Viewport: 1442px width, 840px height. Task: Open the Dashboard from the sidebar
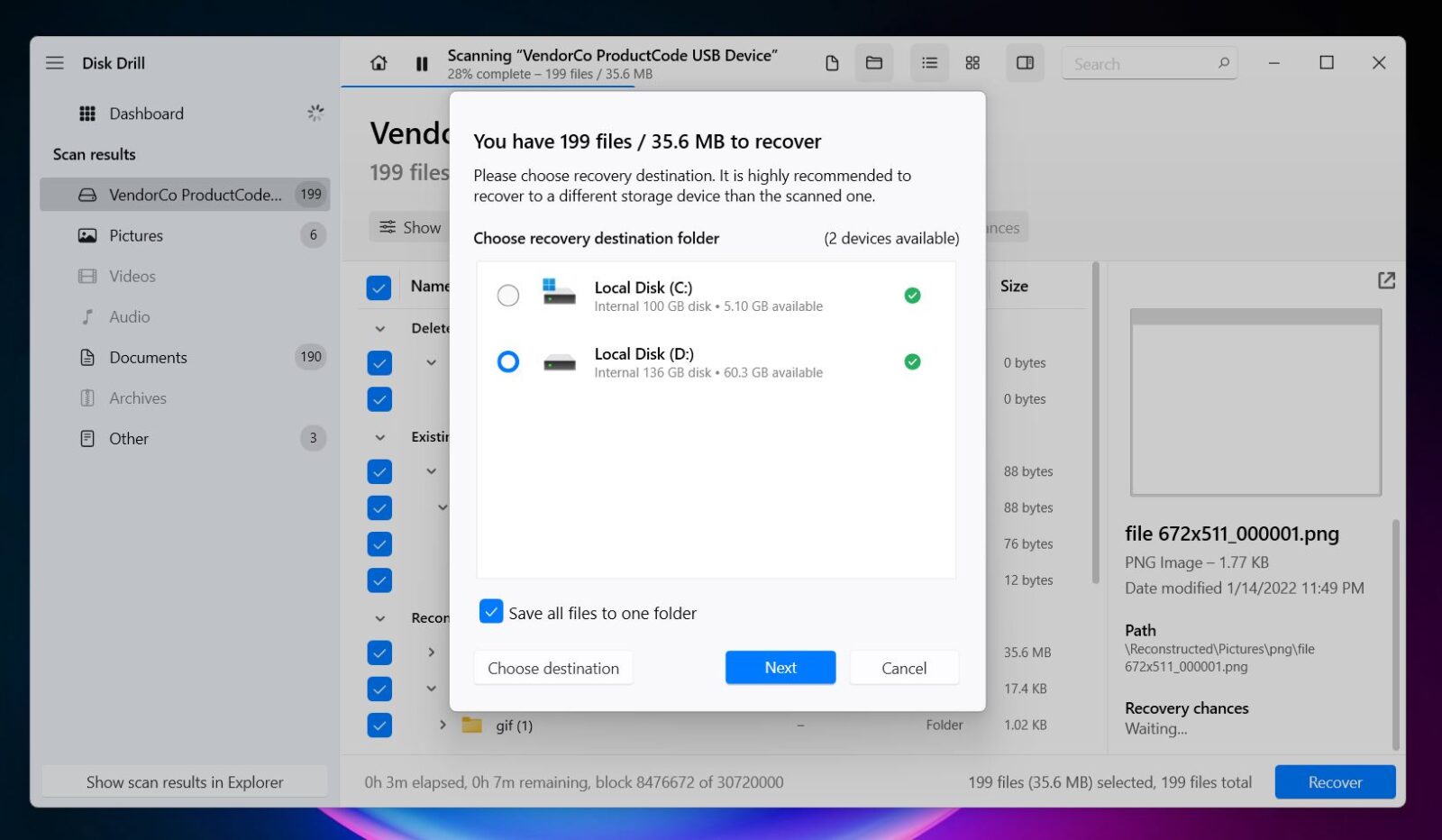coord(146,113)
